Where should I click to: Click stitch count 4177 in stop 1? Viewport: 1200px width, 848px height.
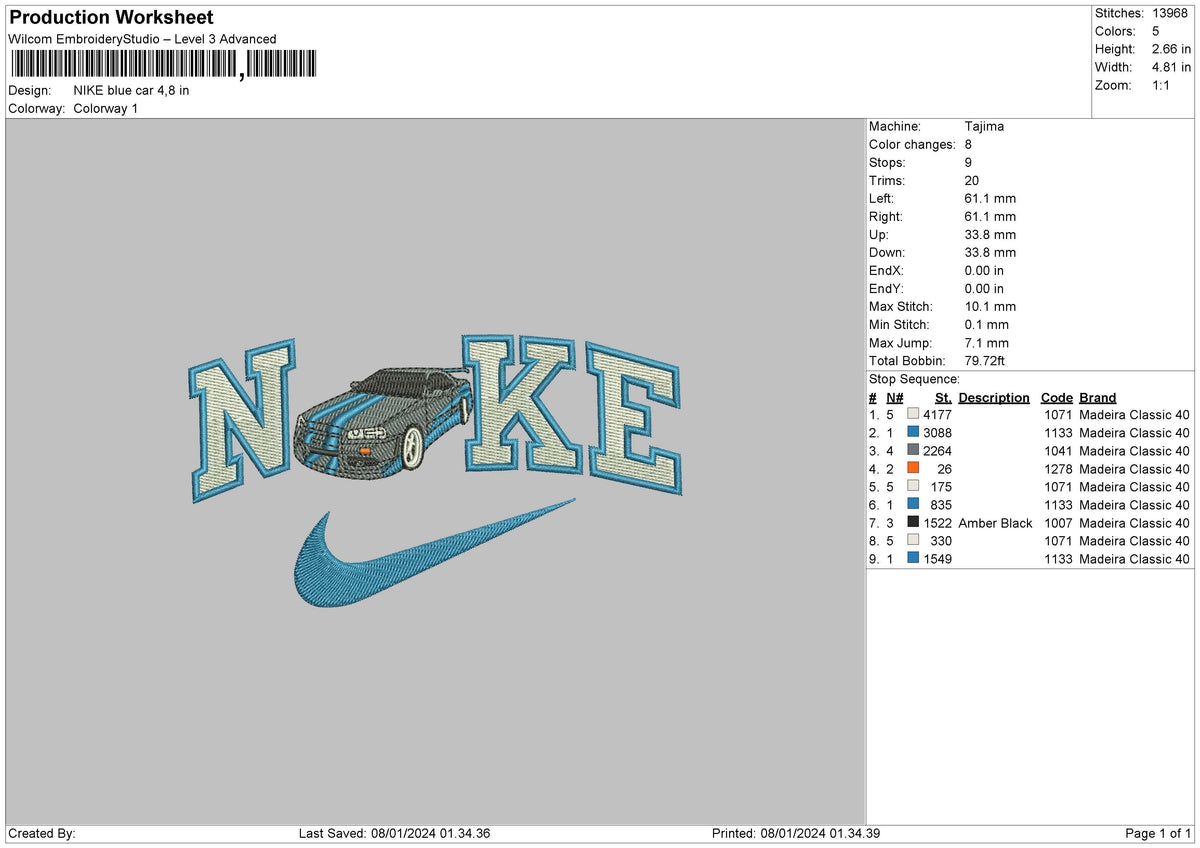point(937,414)
